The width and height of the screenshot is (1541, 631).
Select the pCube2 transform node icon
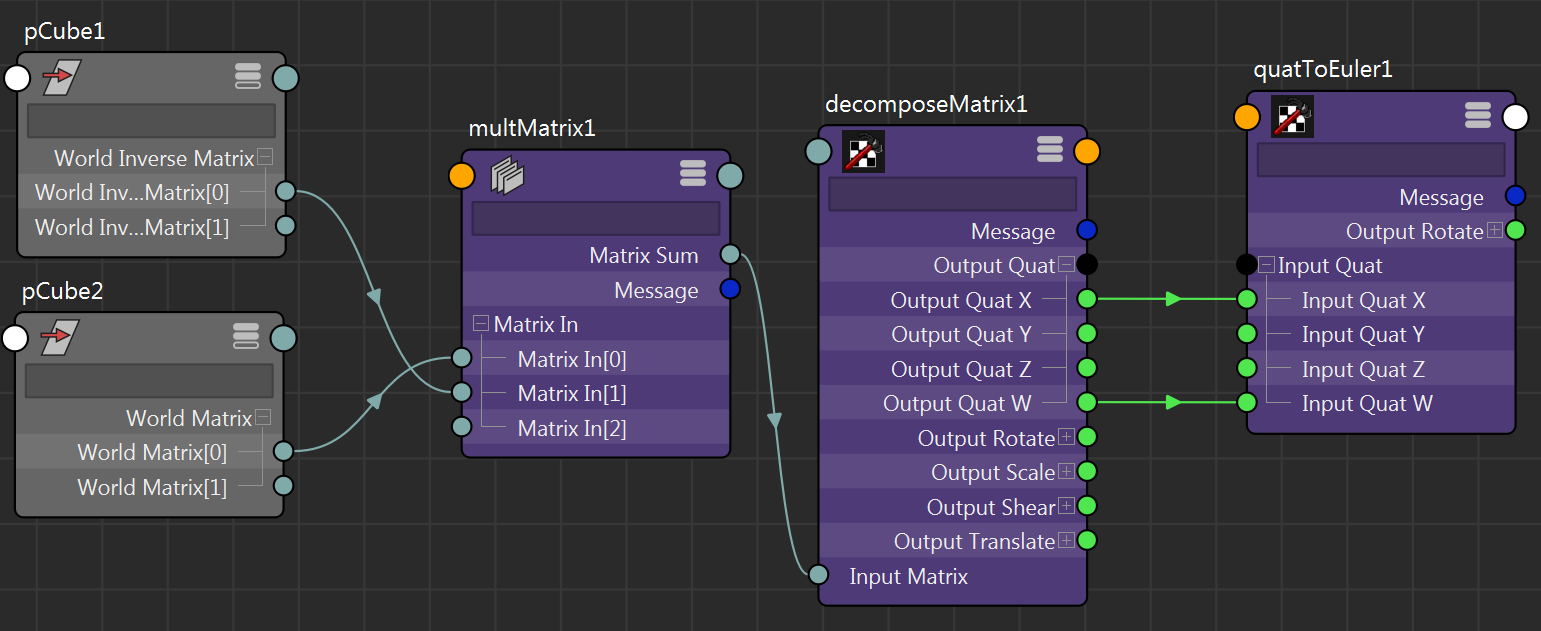point(60,338)
